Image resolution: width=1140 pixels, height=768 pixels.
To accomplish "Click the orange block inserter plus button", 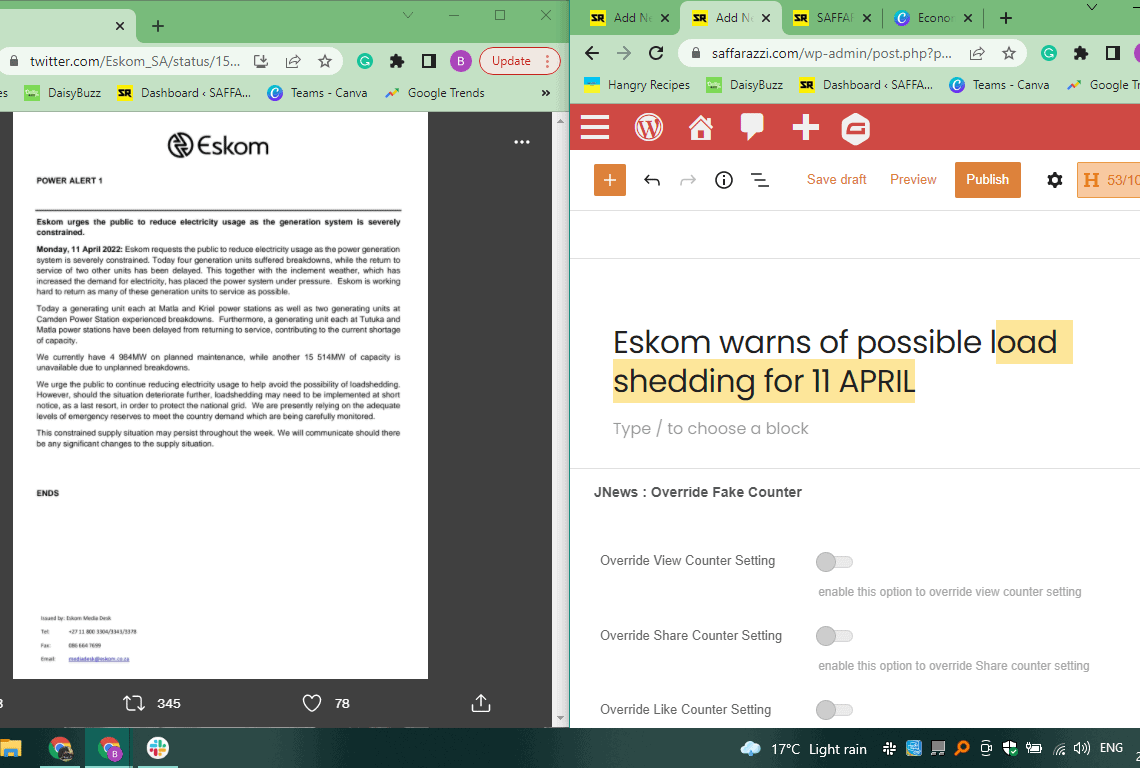I will click(610, 180).
